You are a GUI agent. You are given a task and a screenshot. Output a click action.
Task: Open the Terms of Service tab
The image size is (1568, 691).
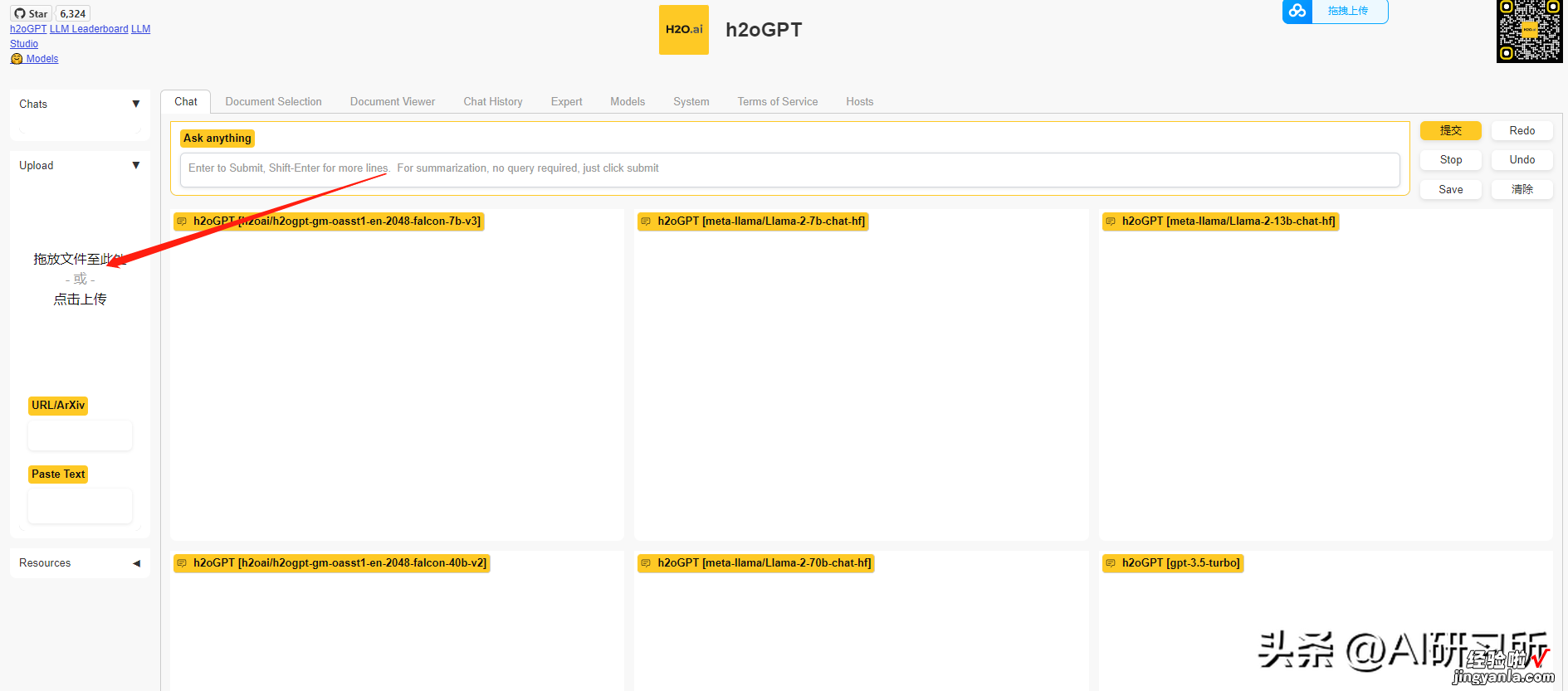click(x=778, y=101)
